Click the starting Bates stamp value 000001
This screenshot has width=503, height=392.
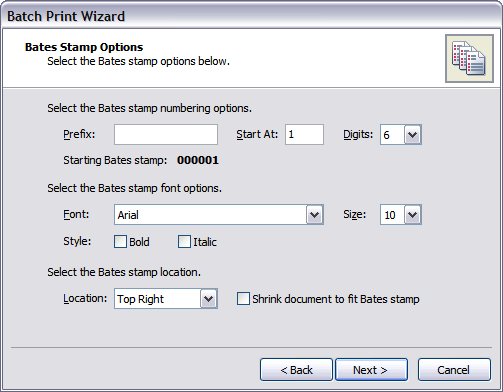(198, 160)
